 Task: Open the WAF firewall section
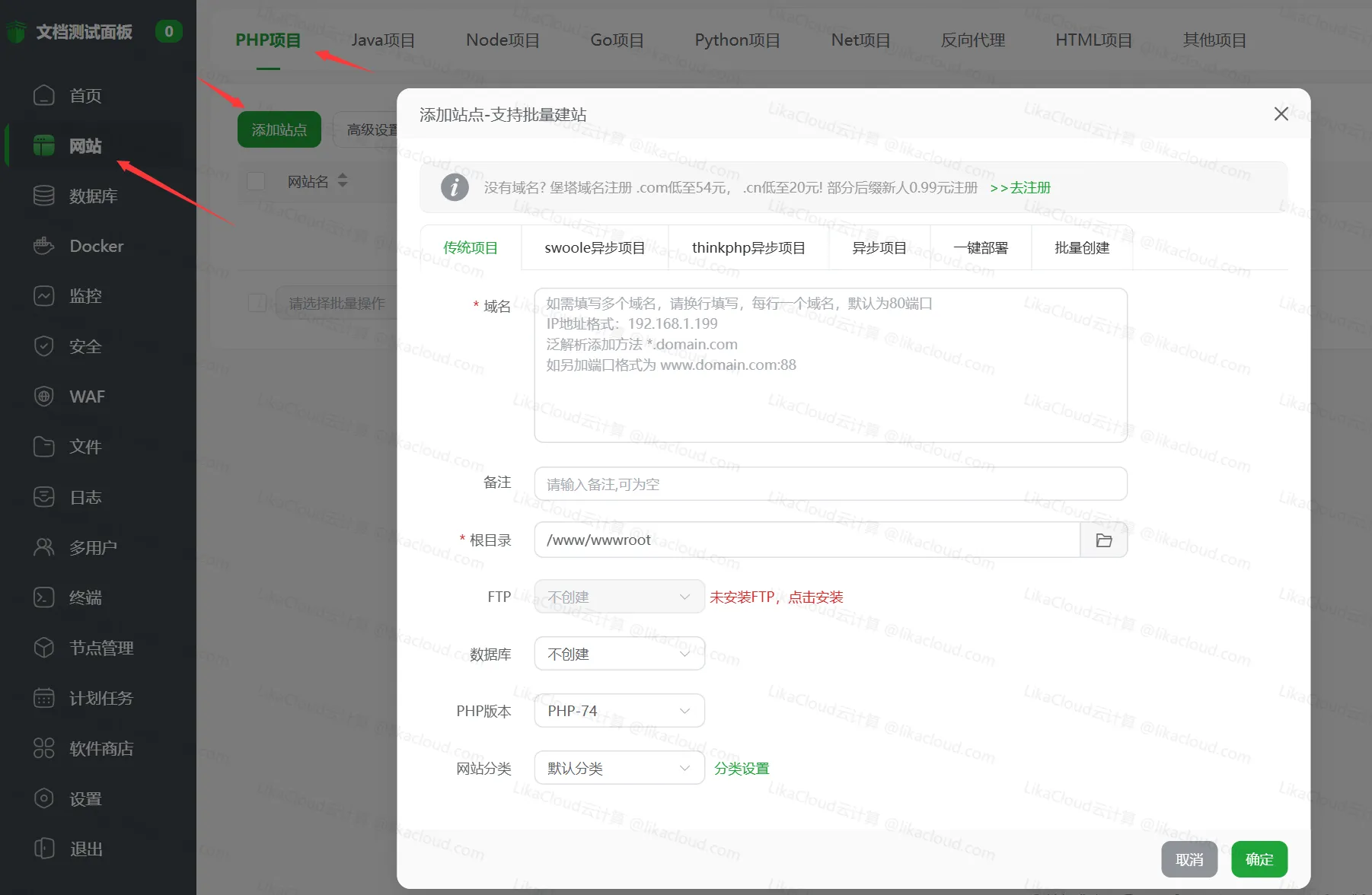tap(88, 397)
